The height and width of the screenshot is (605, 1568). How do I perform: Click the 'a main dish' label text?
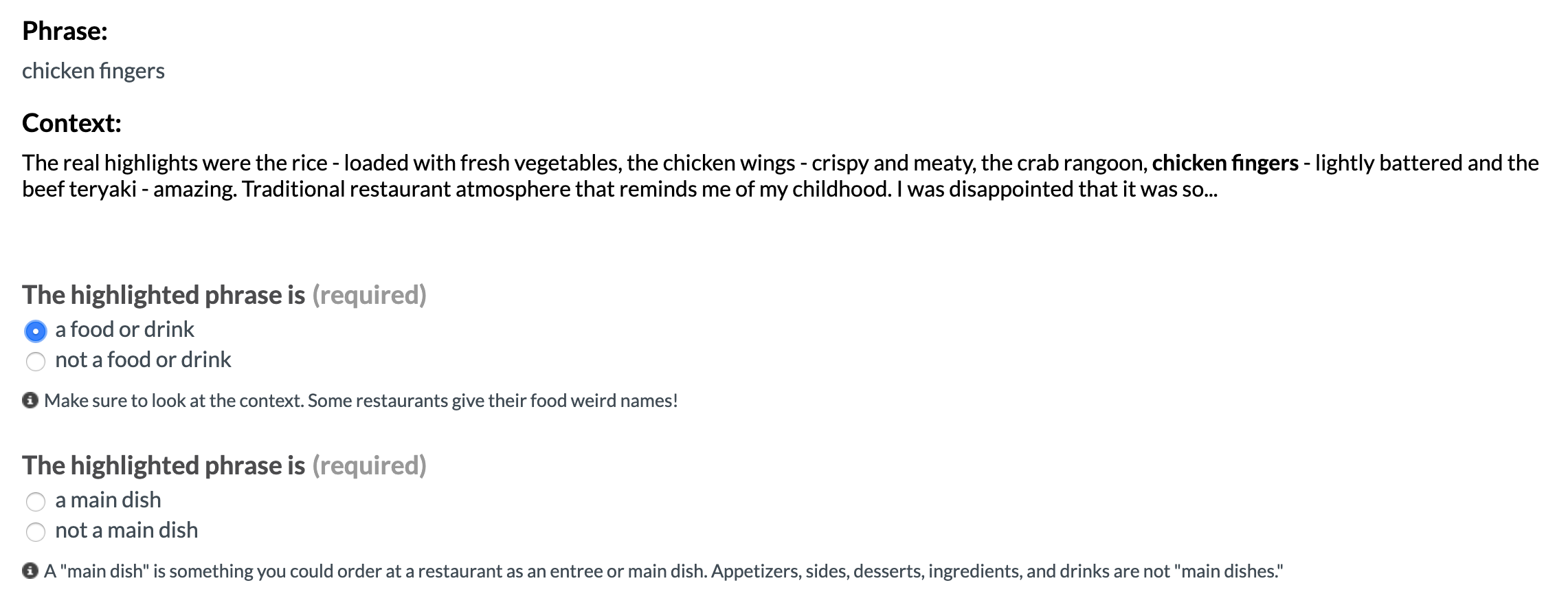tap(108, 500)
